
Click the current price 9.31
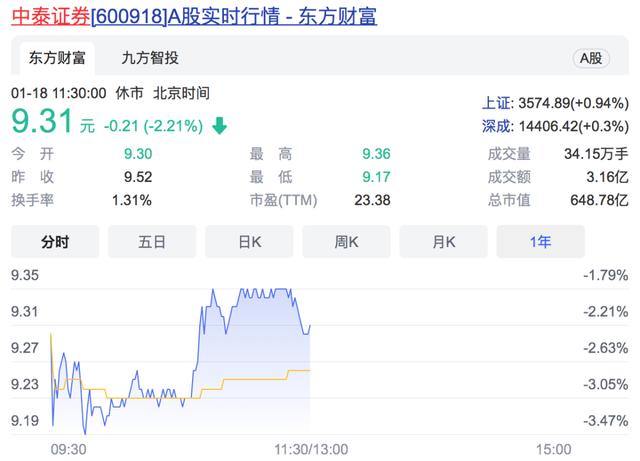(x=42, y=121)
